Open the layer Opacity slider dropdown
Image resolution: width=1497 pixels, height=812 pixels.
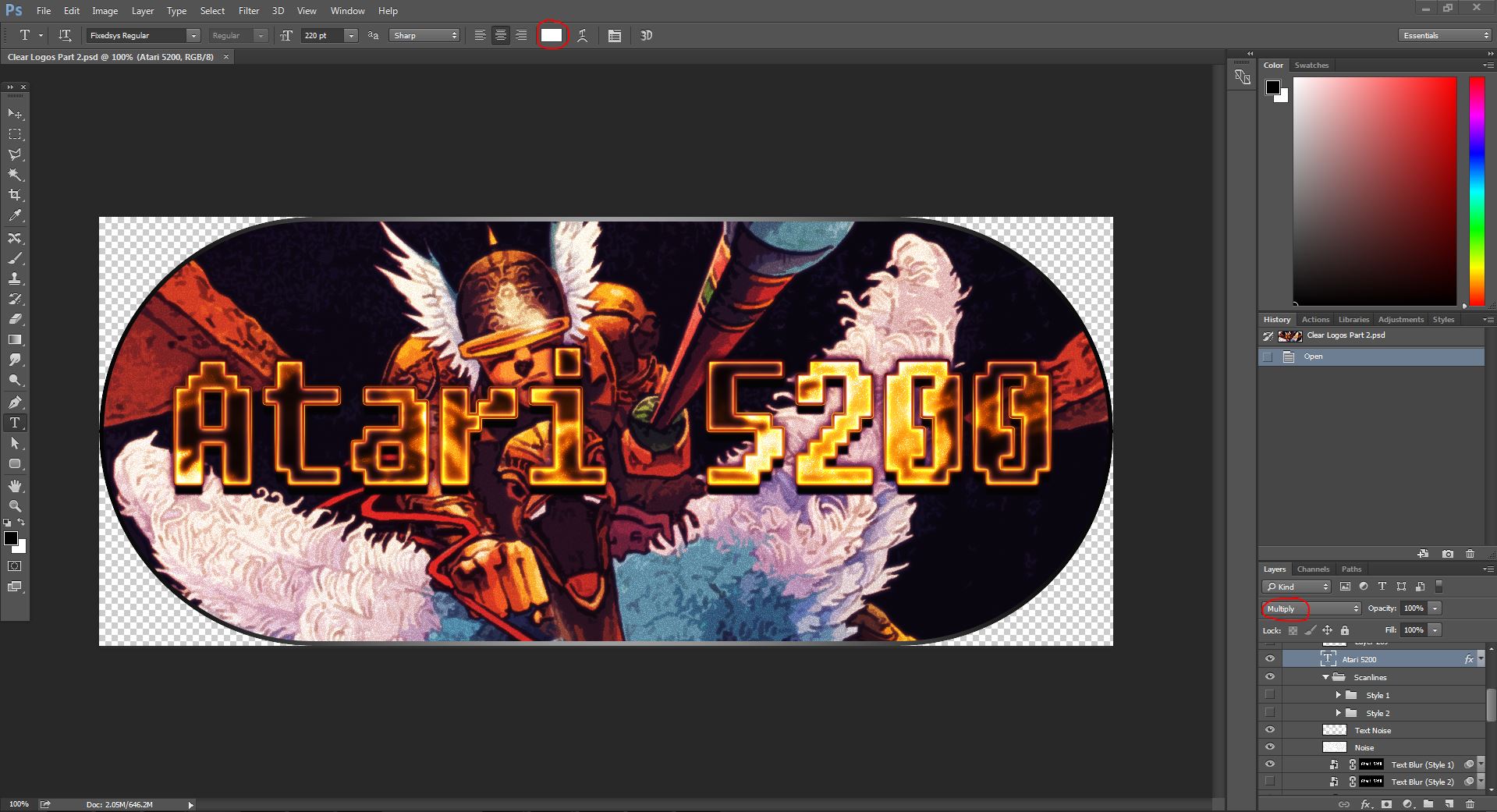[x=1435, y=608]
